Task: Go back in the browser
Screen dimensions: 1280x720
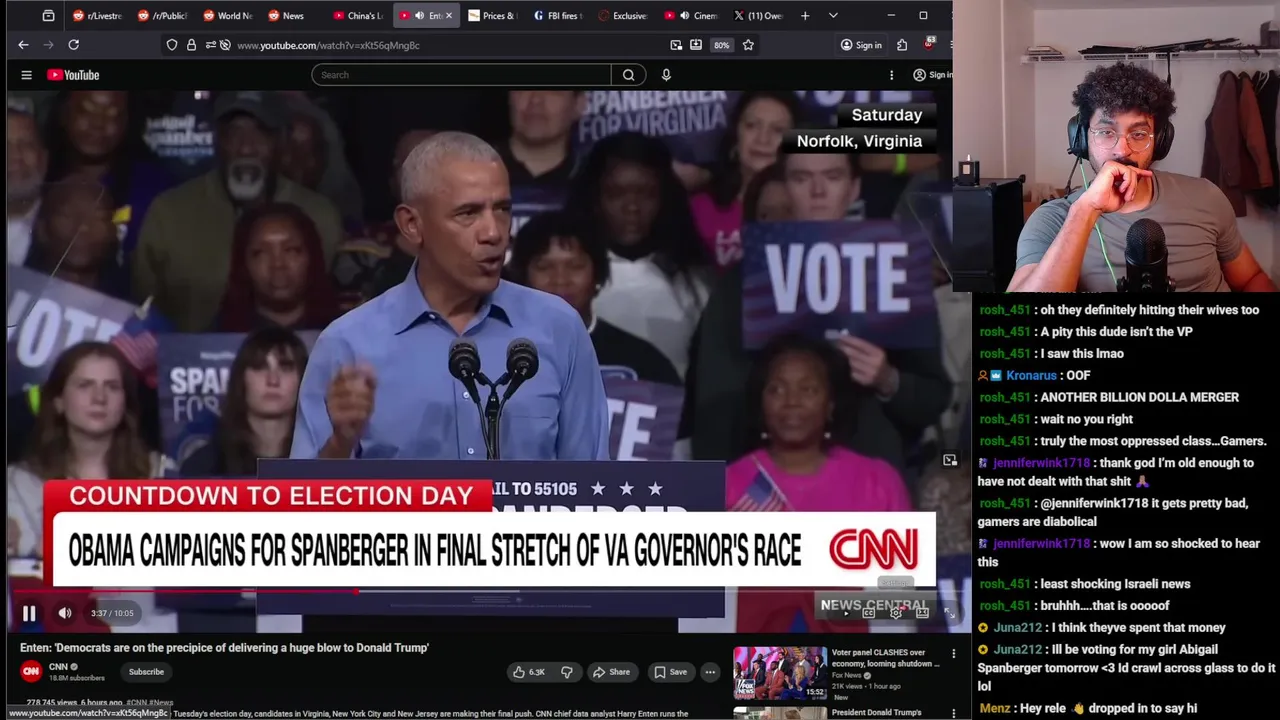Action: point(23,45)
